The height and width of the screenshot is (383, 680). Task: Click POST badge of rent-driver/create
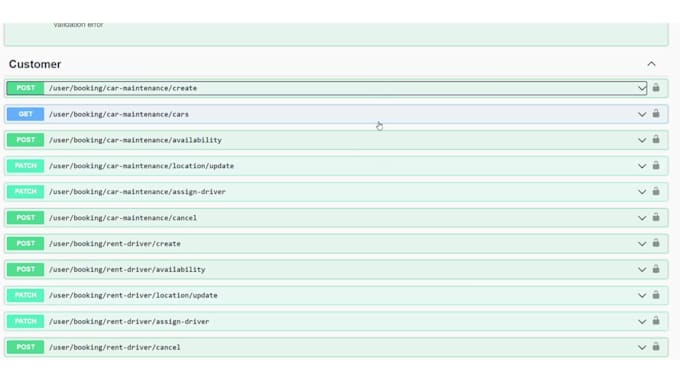[25, 243]
